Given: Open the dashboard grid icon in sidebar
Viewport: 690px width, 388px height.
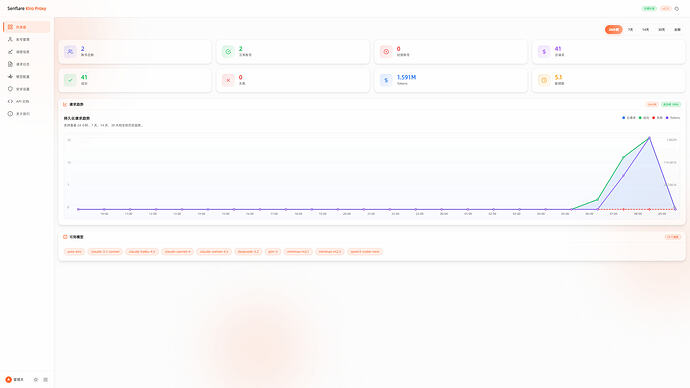Looking at the screenshot, I should click(x=10, y=27).
